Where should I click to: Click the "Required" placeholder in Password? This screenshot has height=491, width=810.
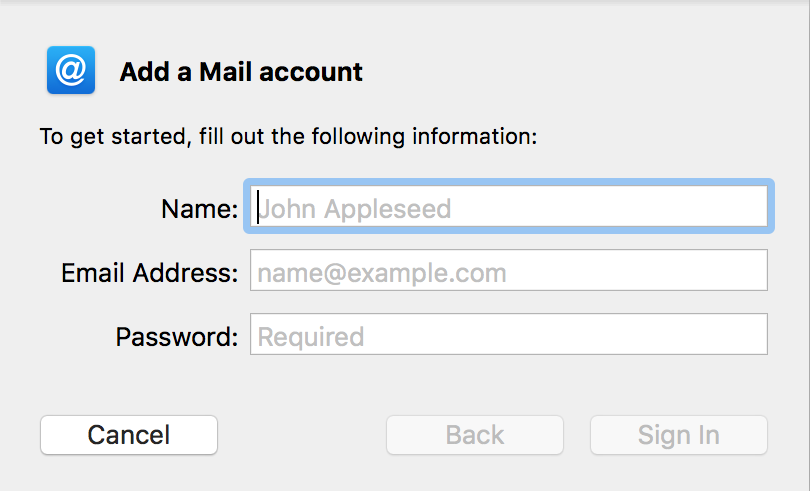click(x=310, y=337)
